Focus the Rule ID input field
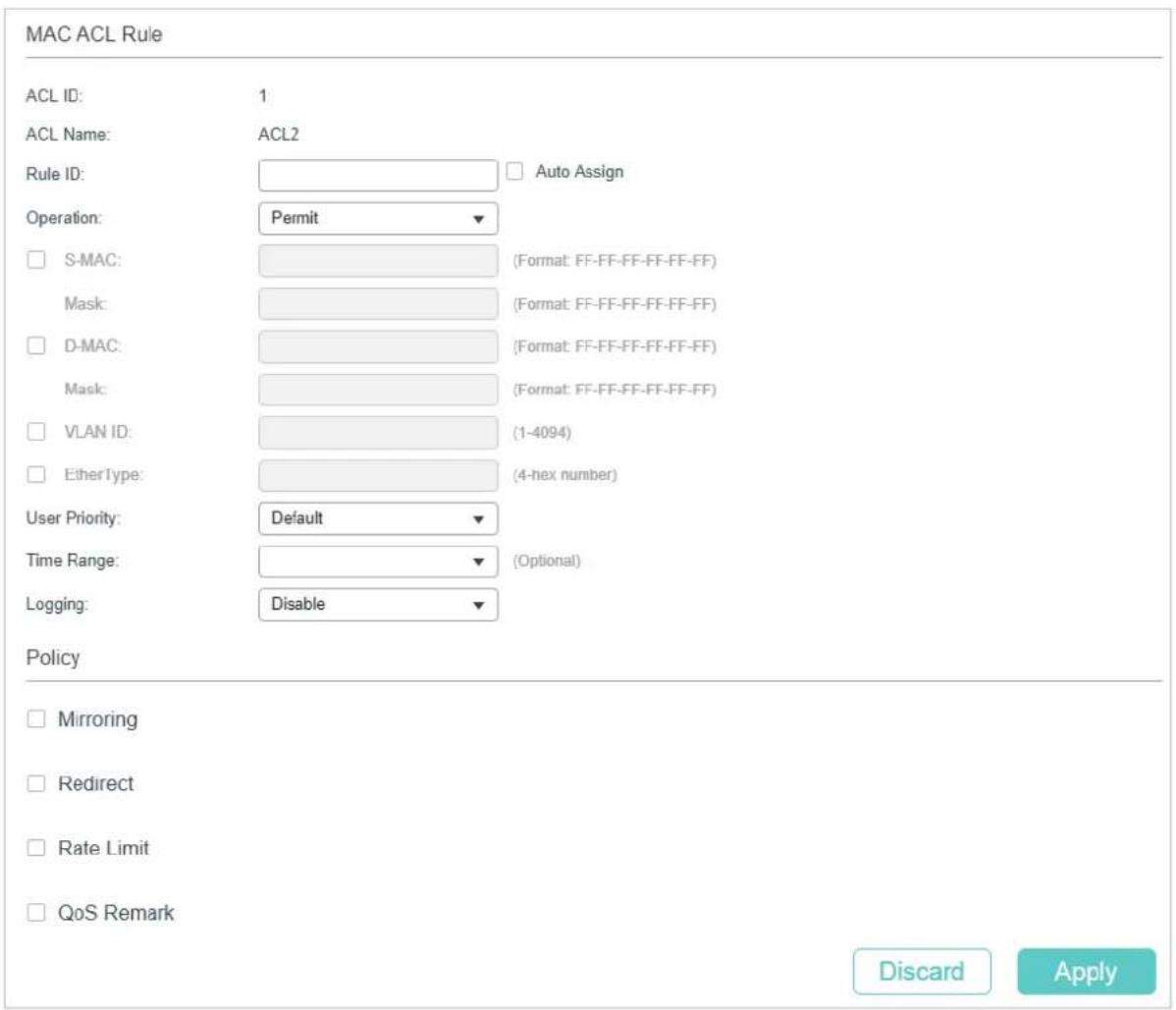 tap(378, 175)
